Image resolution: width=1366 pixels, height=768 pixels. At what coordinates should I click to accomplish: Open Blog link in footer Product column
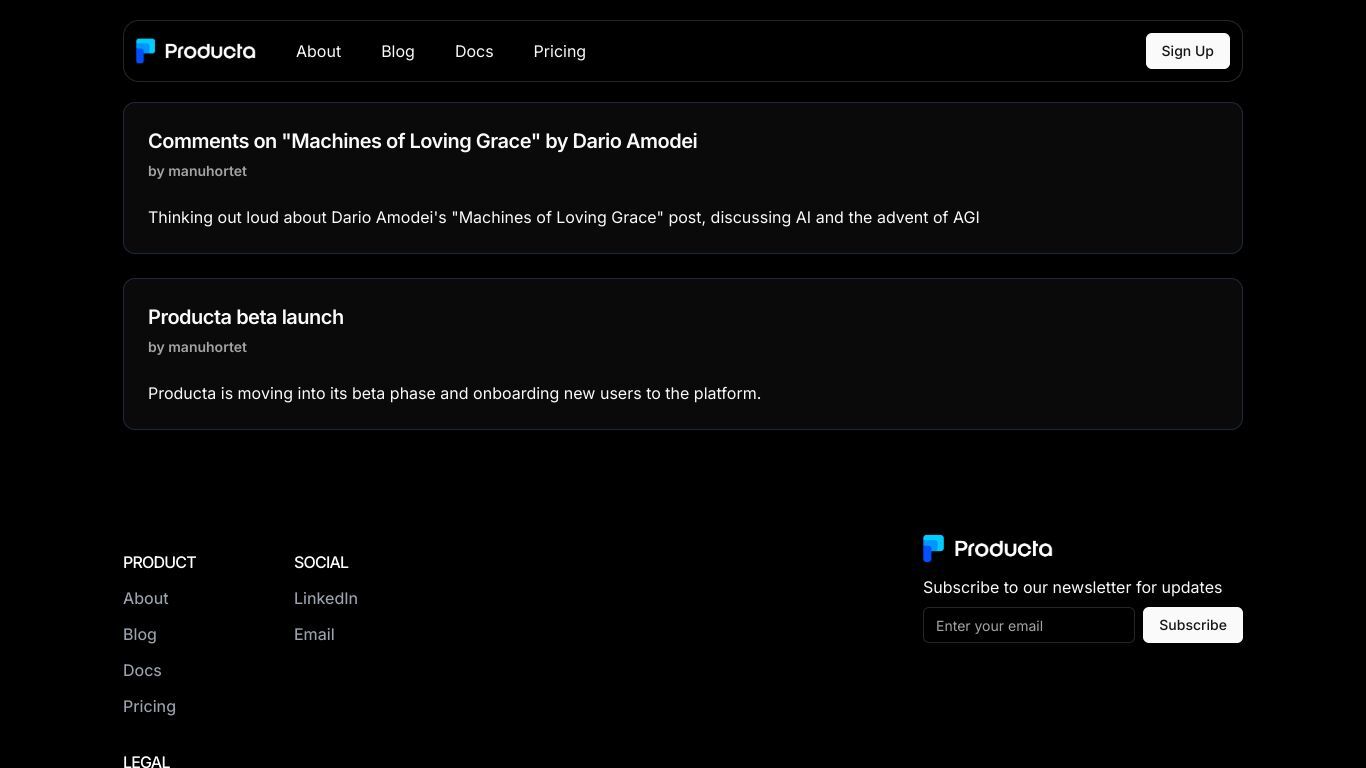(x=140, y=634)
